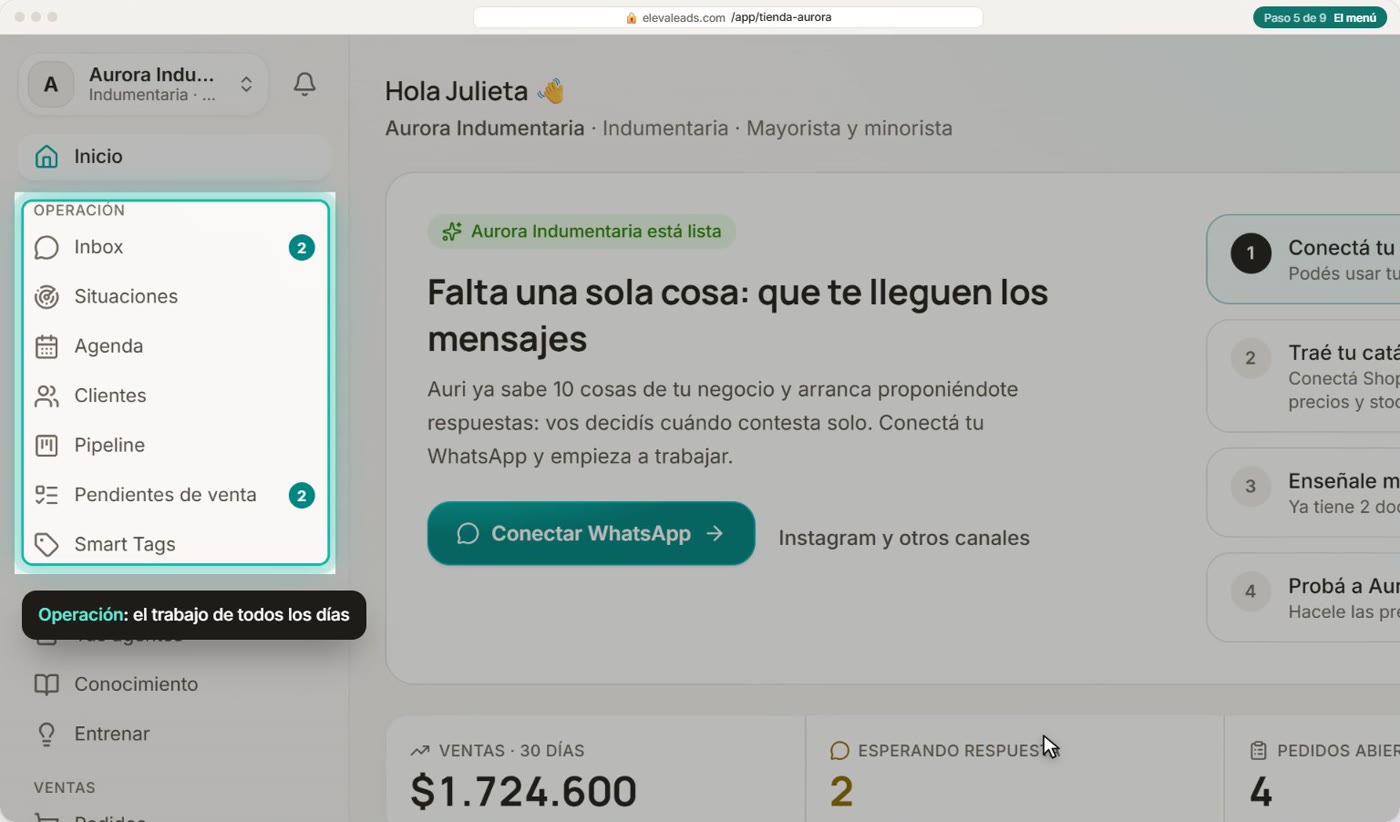
Task: Click the '$1.724.600' sales figure
Action: click(x=523, y=791)
